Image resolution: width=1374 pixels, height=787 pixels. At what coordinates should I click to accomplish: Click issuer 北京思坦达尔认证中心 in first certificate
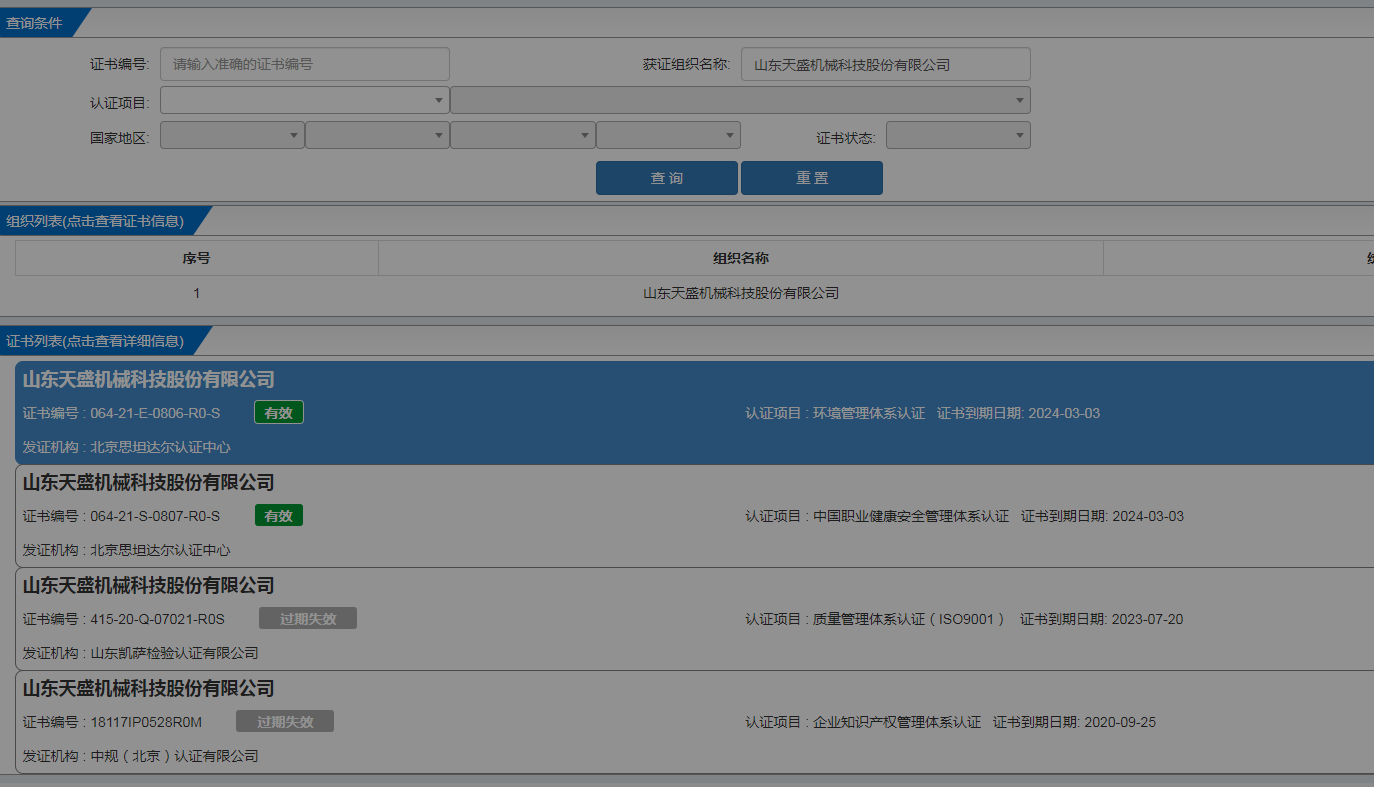[160, 447]
